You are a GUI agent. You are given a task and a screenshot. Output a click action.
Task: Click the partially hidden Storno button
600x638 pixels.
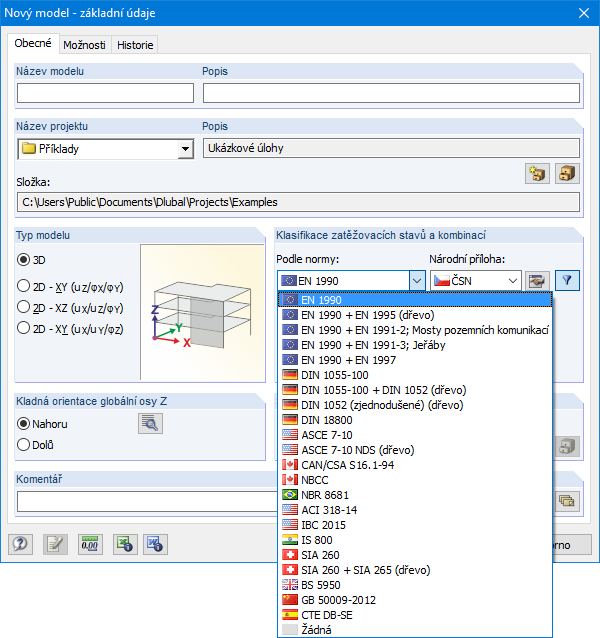coord(572,545)
